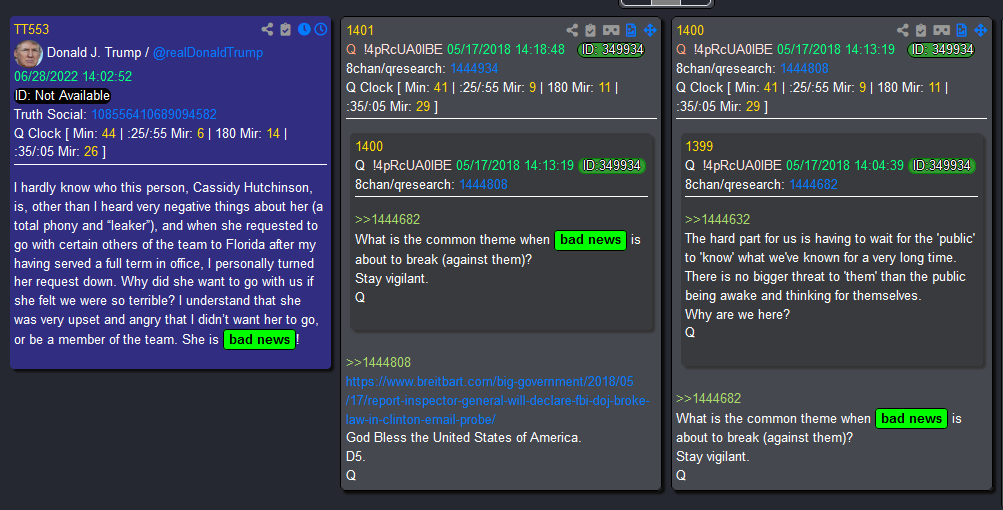Click Q Clock Min value 44
This screenshot has height=510, width=1003.
tap(109, 134)
